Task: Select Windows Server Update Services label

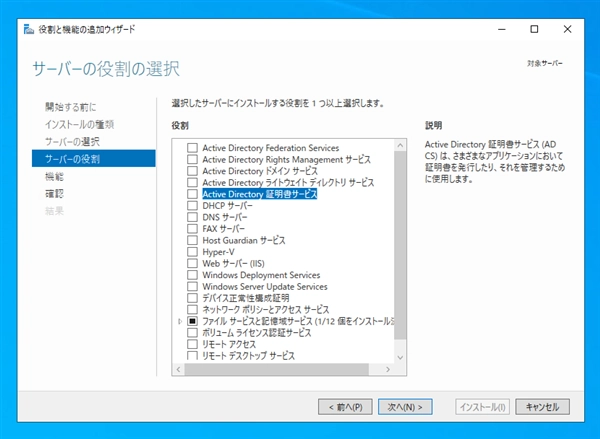Action: coord(265,286)
